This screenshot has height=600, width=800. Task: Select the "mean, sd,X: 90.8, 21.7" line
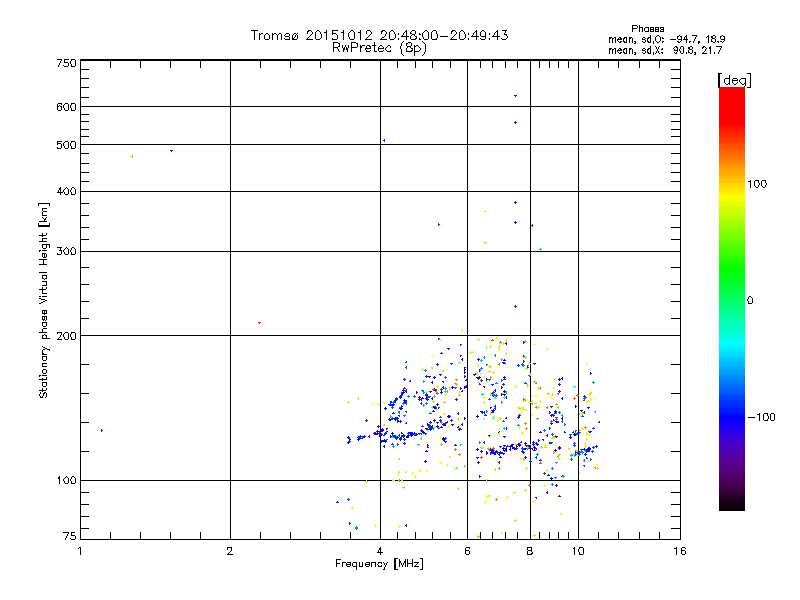pyautogui.click(x=665, y=50)
